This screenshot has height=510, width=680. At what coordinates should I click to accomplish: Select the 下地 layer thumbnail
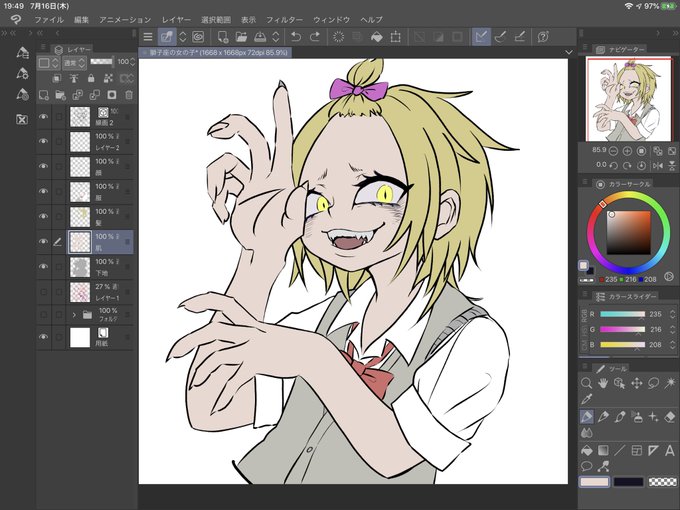pos(80,267)
